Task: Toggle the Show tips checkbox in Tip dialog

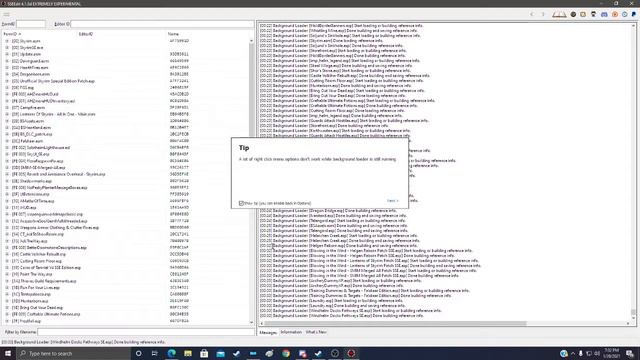Action: (x=241, y=203)
